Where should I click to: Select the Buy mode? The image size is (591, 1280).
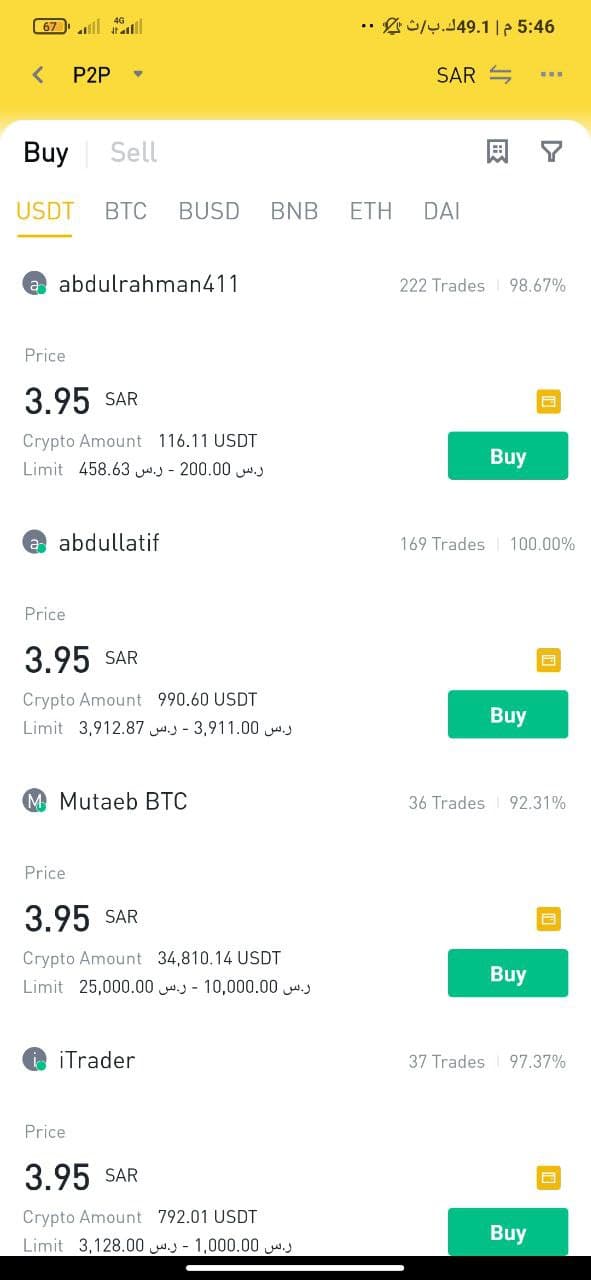click(46, 152)
